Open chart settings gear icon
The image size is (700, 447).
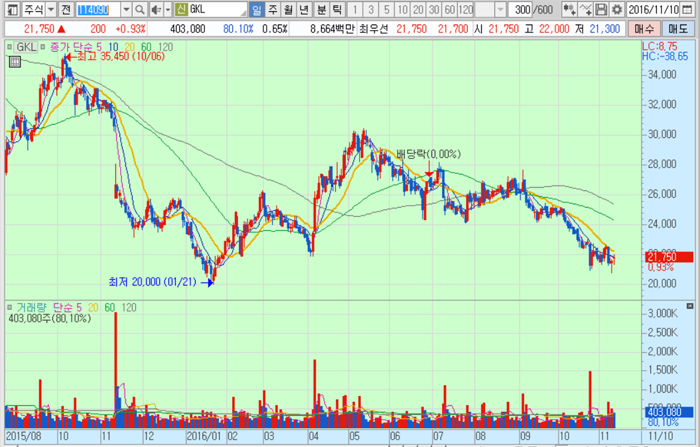coord(617,10)
